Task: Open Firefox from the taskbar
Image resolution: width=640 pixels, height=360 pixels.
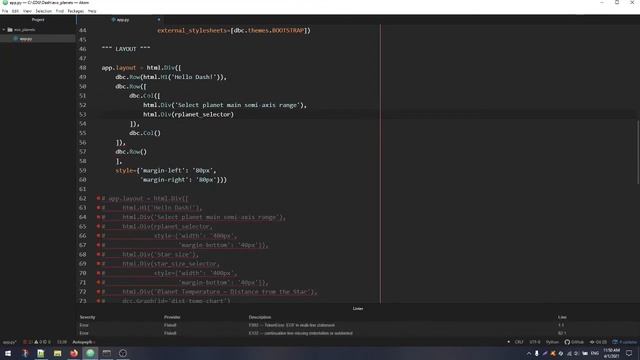Action: (74, 353)
